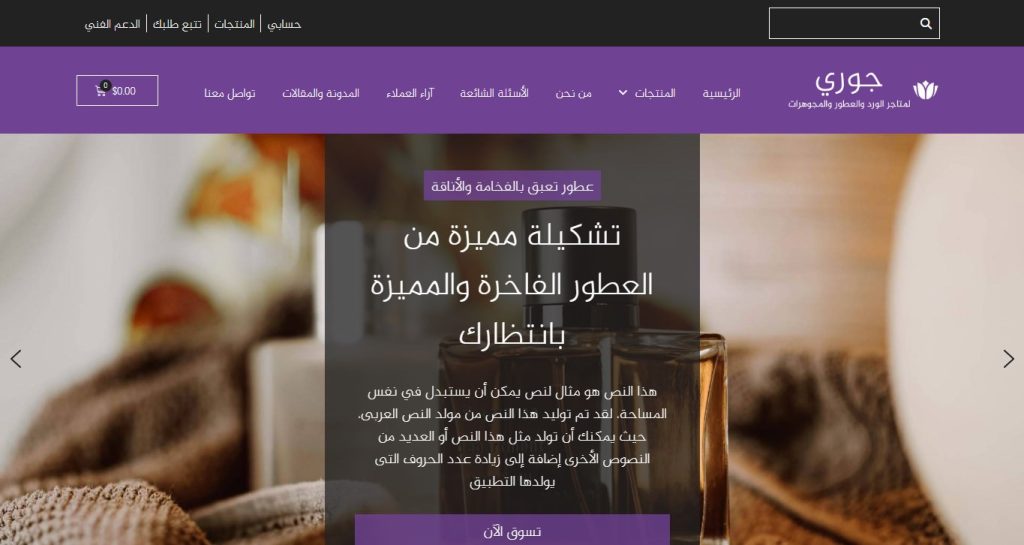Go to previous slide arrow
1024x545 pixels.
pos(16,358)
